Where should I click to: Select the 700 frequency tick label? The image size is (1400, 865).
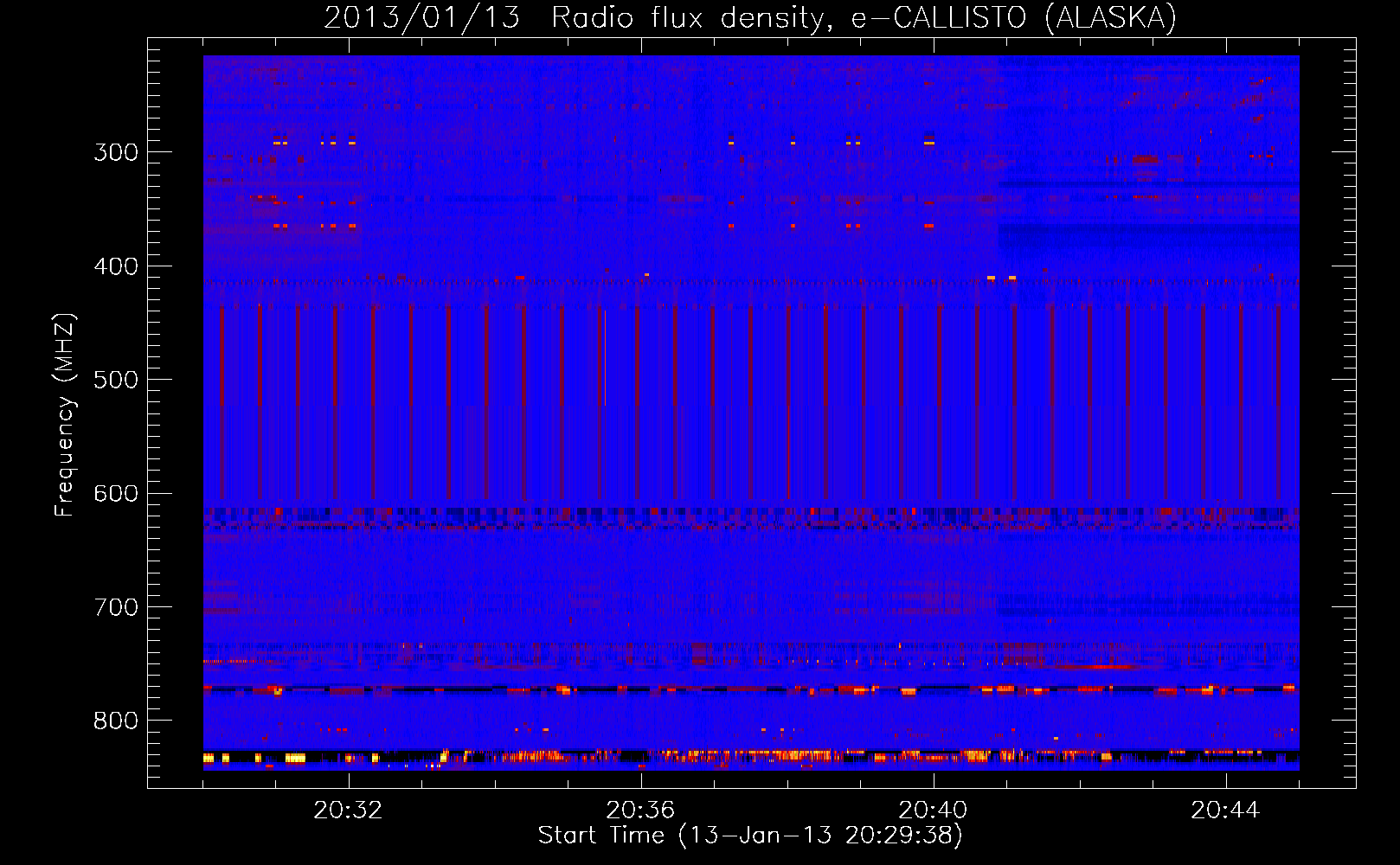116,607
